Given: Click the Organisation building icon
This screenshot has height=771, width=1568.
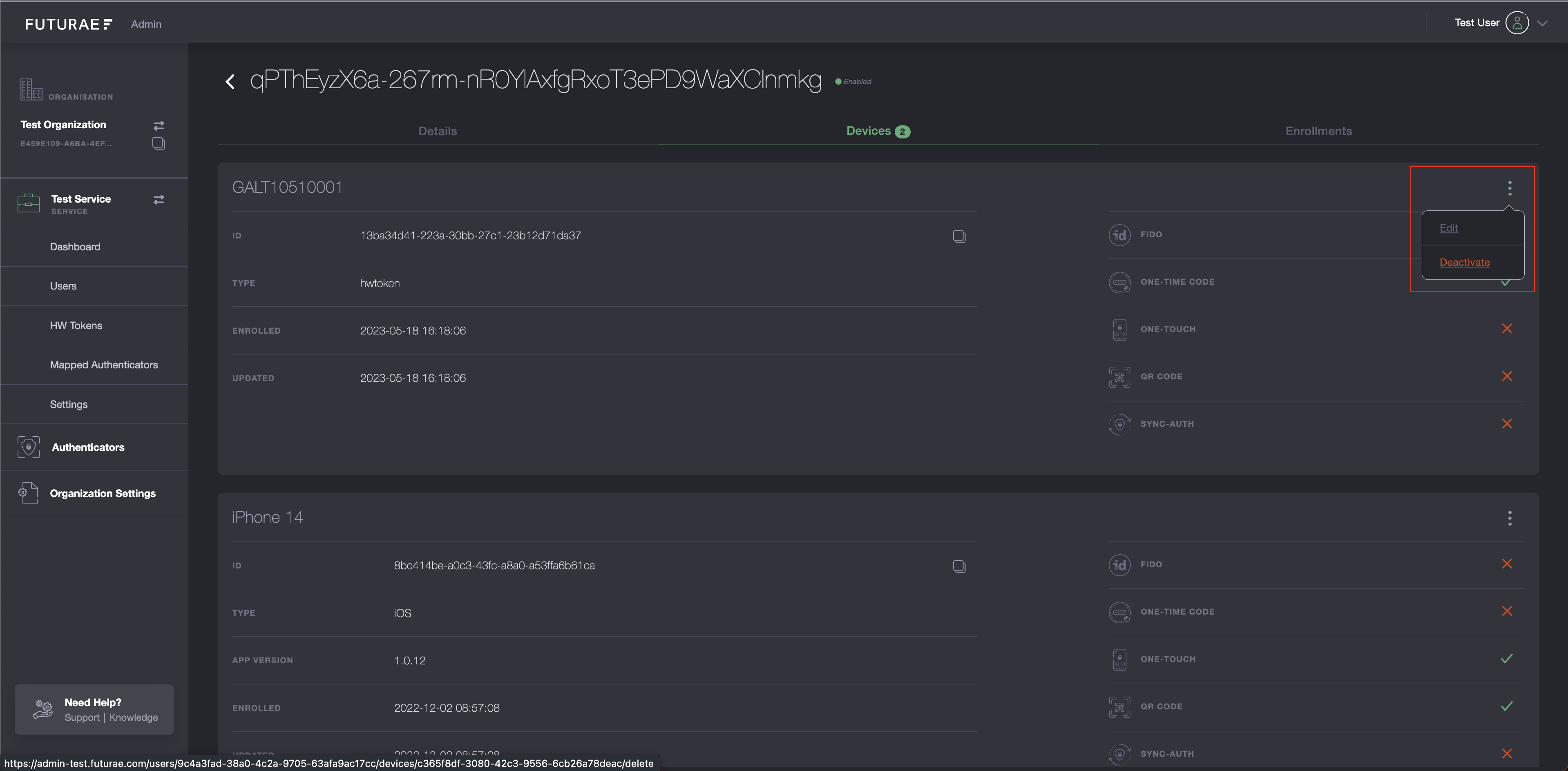Looking at the screenshot, I should pyautogui.click(x=31, y=89).
